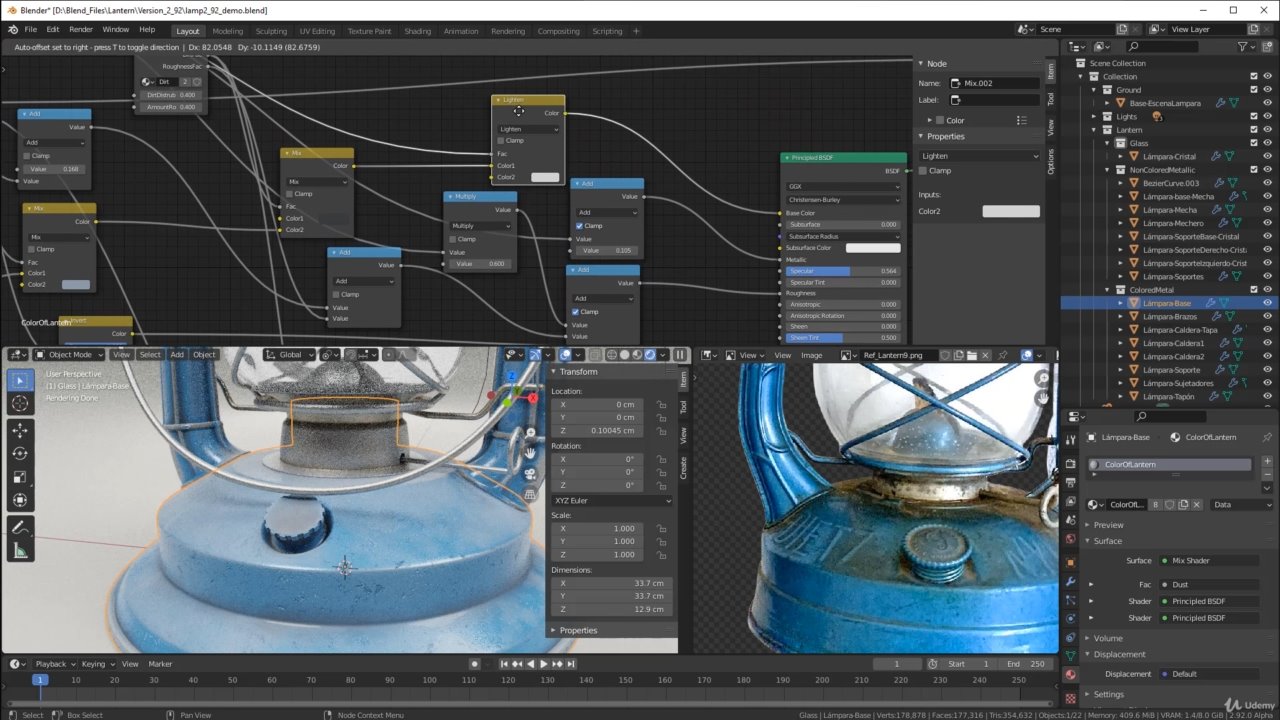The image size is (1280, 720).
Task: Select the Cursor tool in viewport
Action: 20,403
